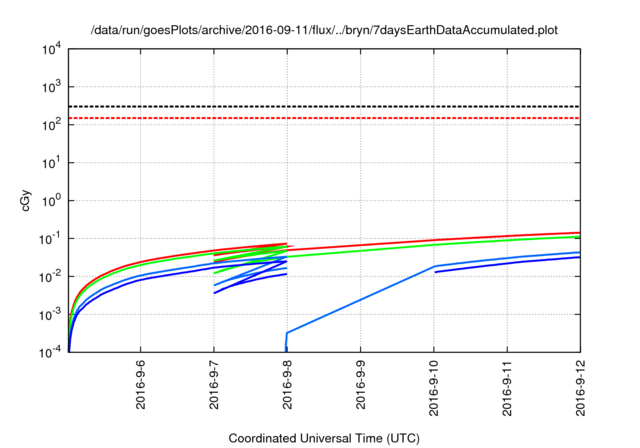This screenshot has height=448, width=640.
Task: Click the 10^2 y-axis tick label
Action: tap(51, 125)
